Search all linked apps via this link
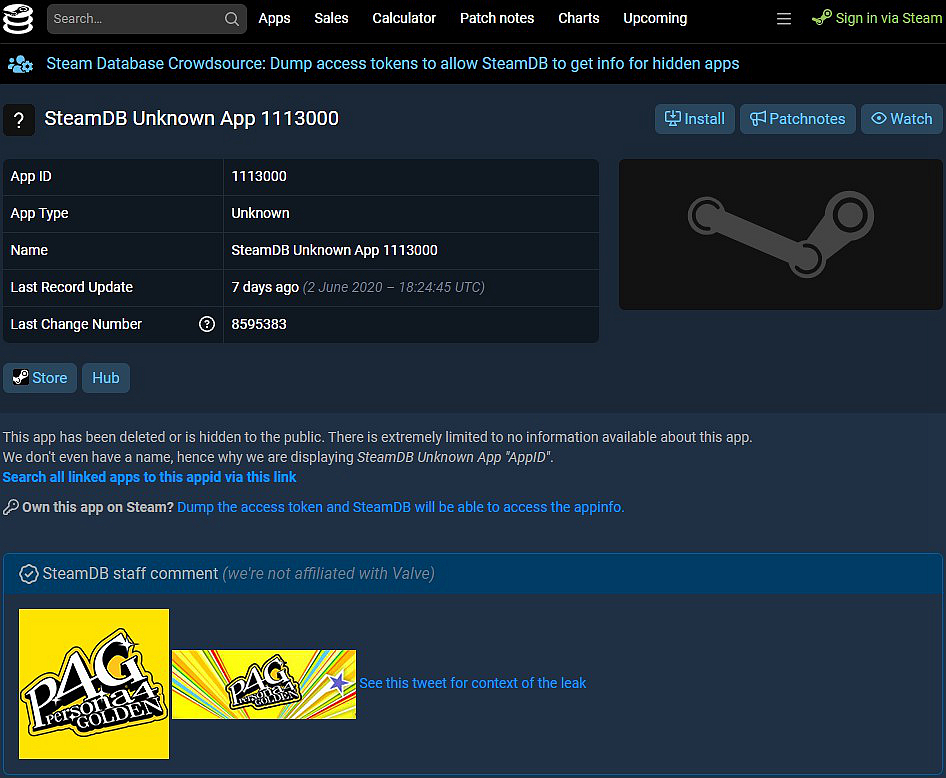946x778 pixels. 150,478
